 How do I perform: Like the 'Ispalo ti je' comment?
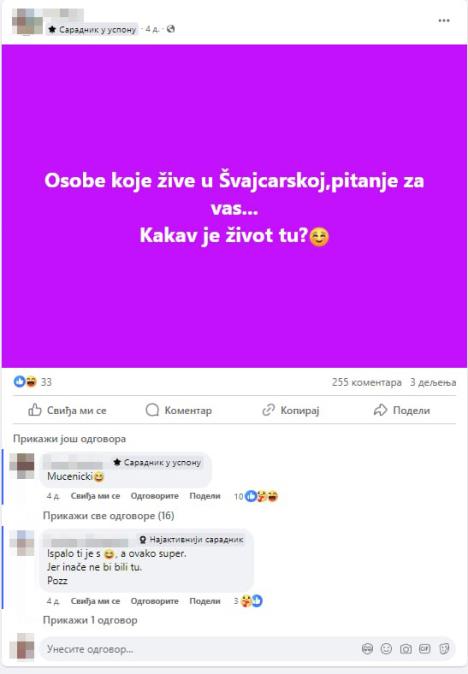(95, 601)
